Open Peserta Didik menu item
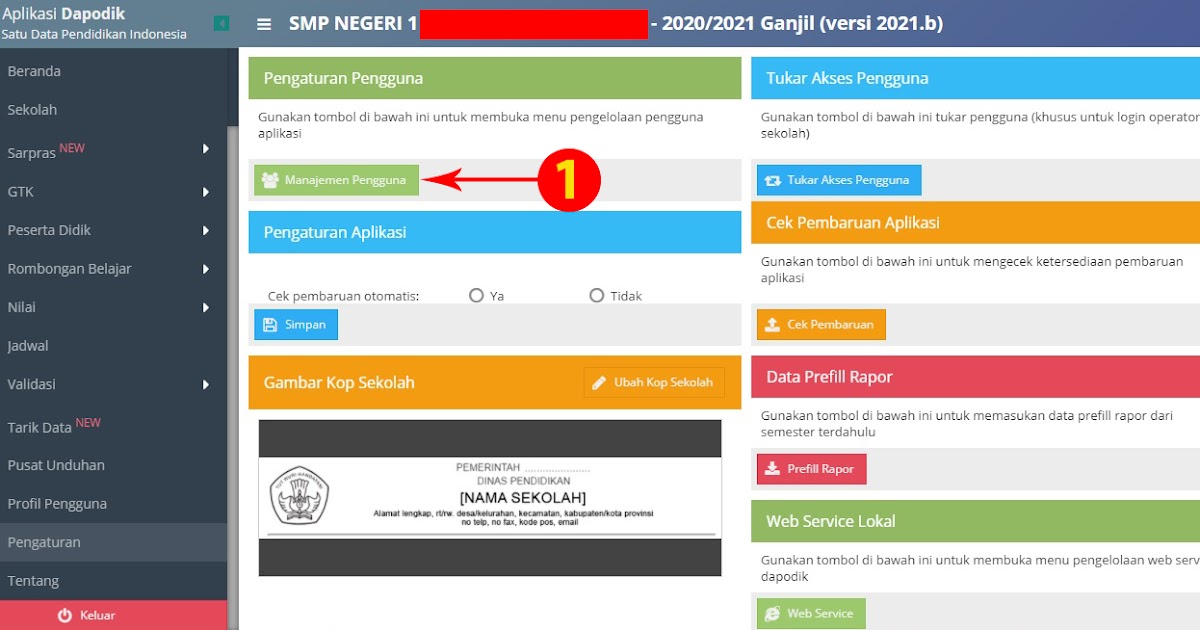Image resolution: width=1200 pixels, height=630 pixels. [x=113, y=230]
